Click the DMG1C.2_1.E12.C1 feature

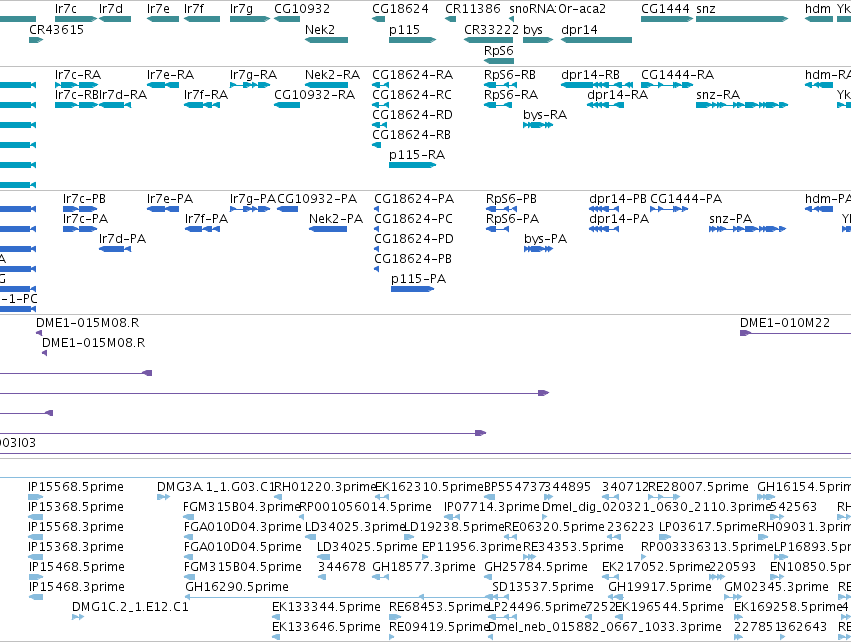click(x=78, y=616)
